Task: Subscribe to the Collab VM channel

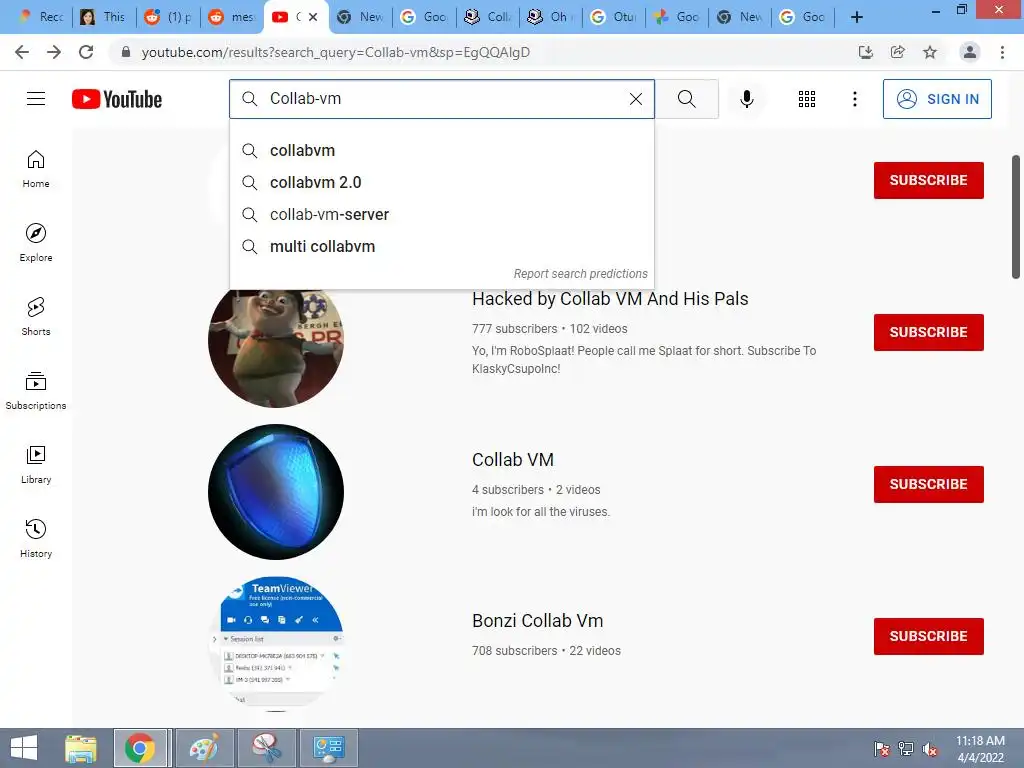Action: pos(929,484)
